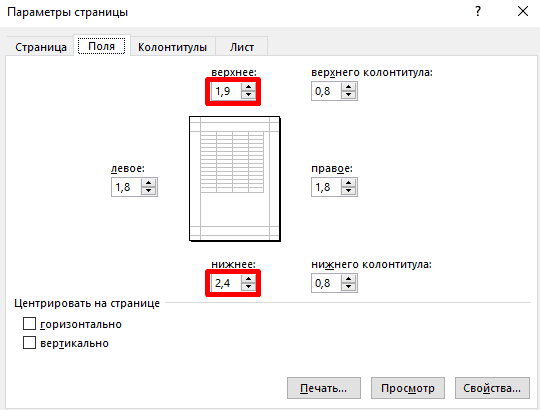This screenshot has height=410, width=540.
Task: Increase the нижнего колонтитула value
Action: pyautogui.click(x=349, y=279)
